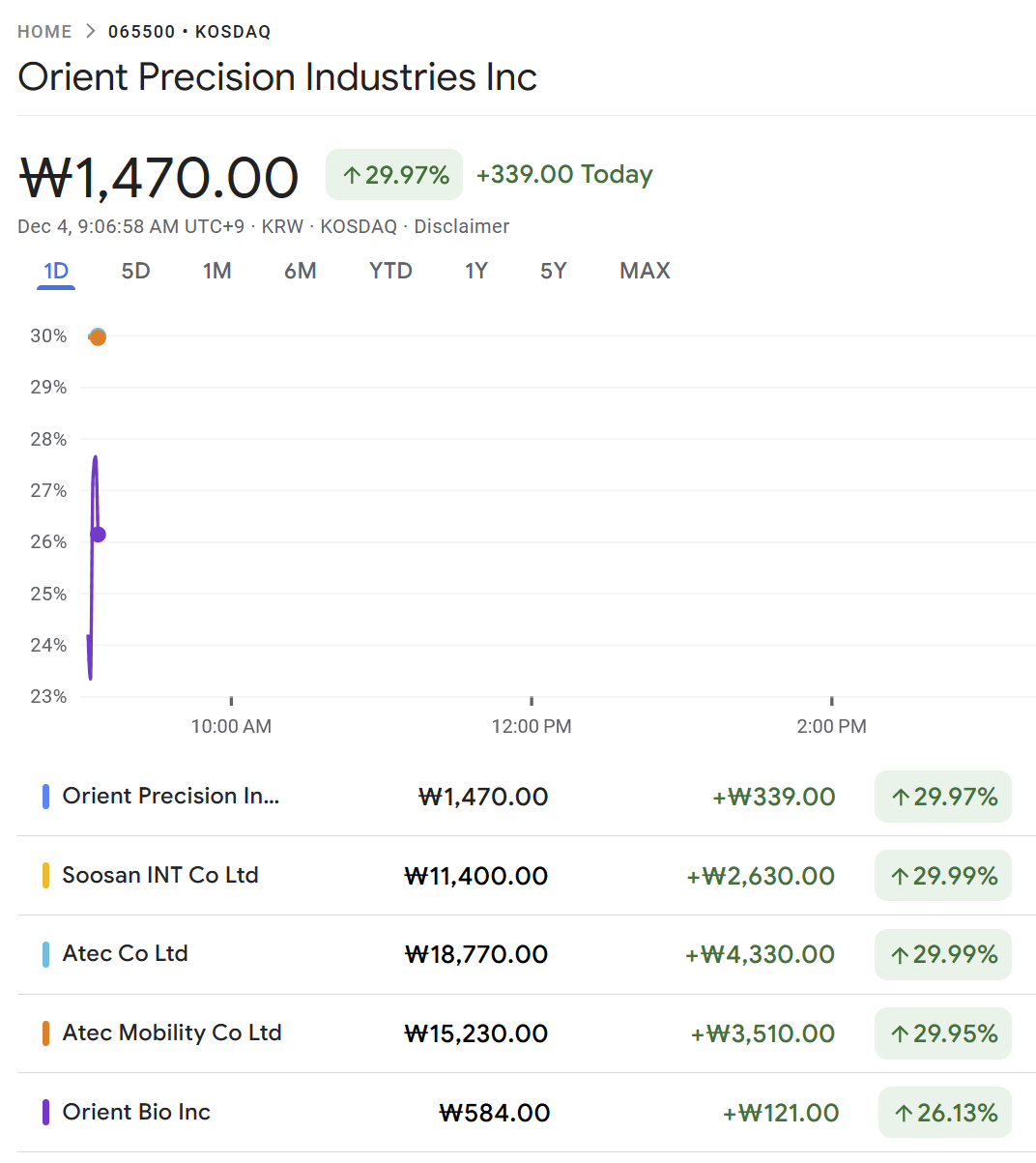The width and height of the screenshot is (1036, 1163).
Task: Click the blue Orient Precision color swatch
Action: 45,797
